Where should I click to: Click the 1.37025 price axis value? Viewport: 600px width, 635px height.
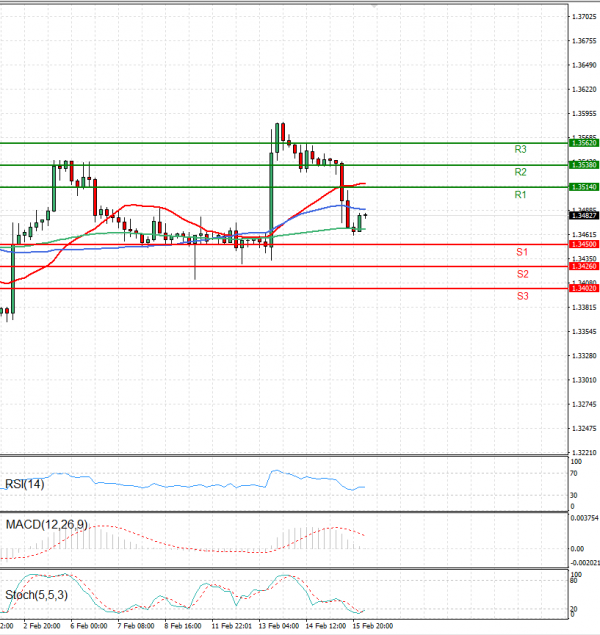click(584, 17)
